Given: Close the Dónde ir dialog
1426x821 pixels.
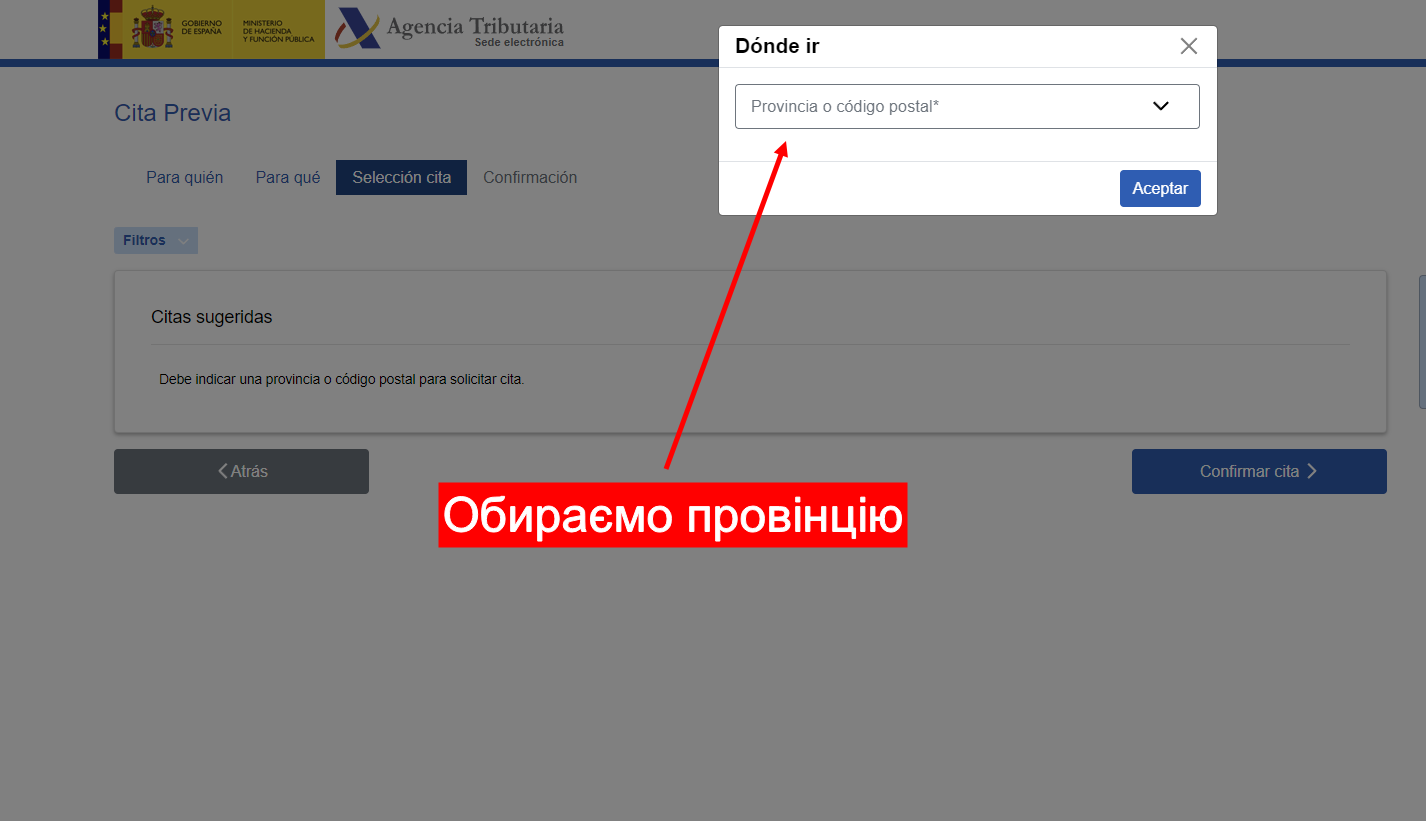Looking at the screenshot, I should point(1188,46).
